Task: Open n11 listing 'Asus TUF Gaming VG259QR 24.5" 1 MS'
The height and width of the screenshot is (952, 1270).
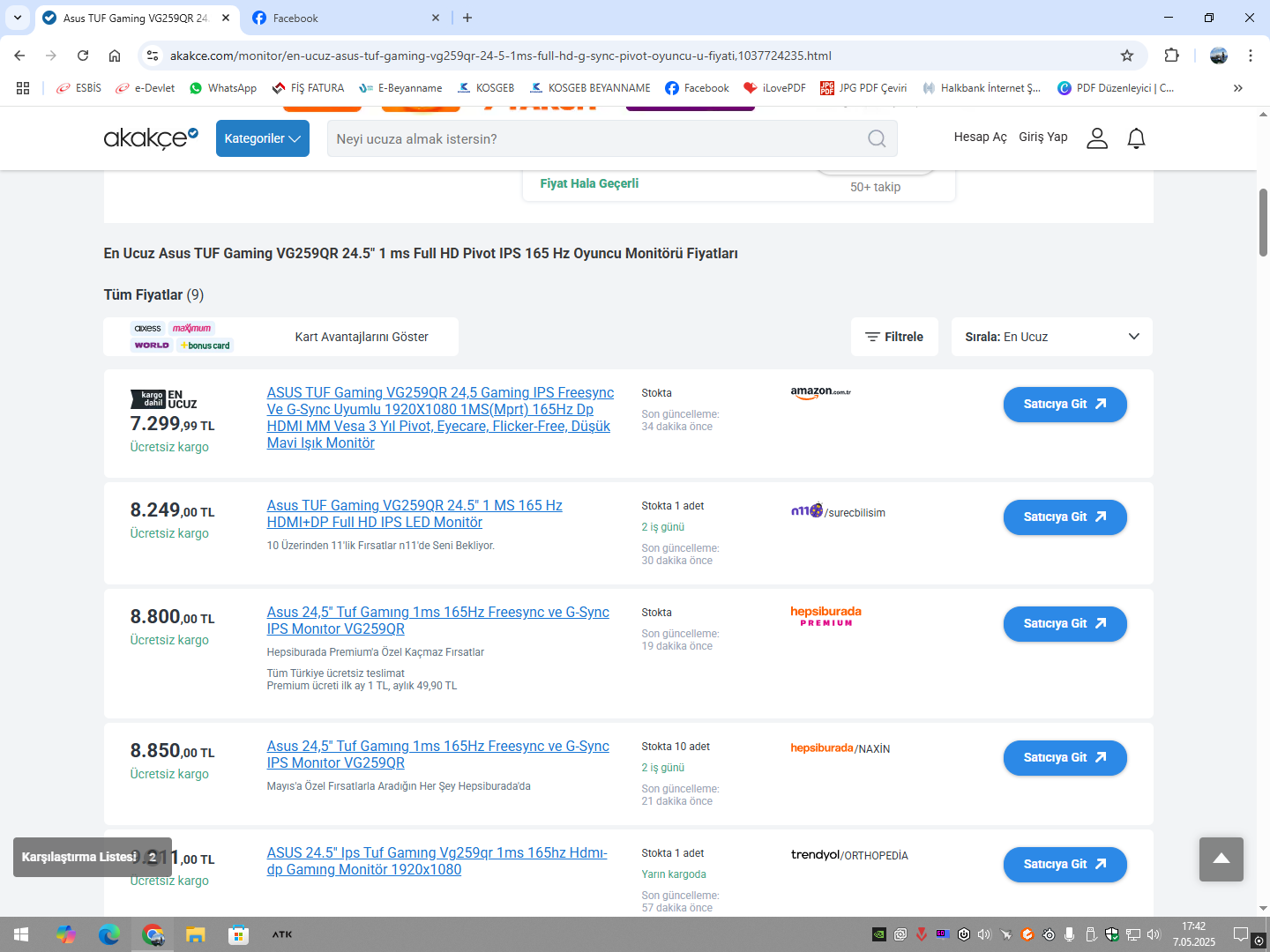Action: pos(415,514)
